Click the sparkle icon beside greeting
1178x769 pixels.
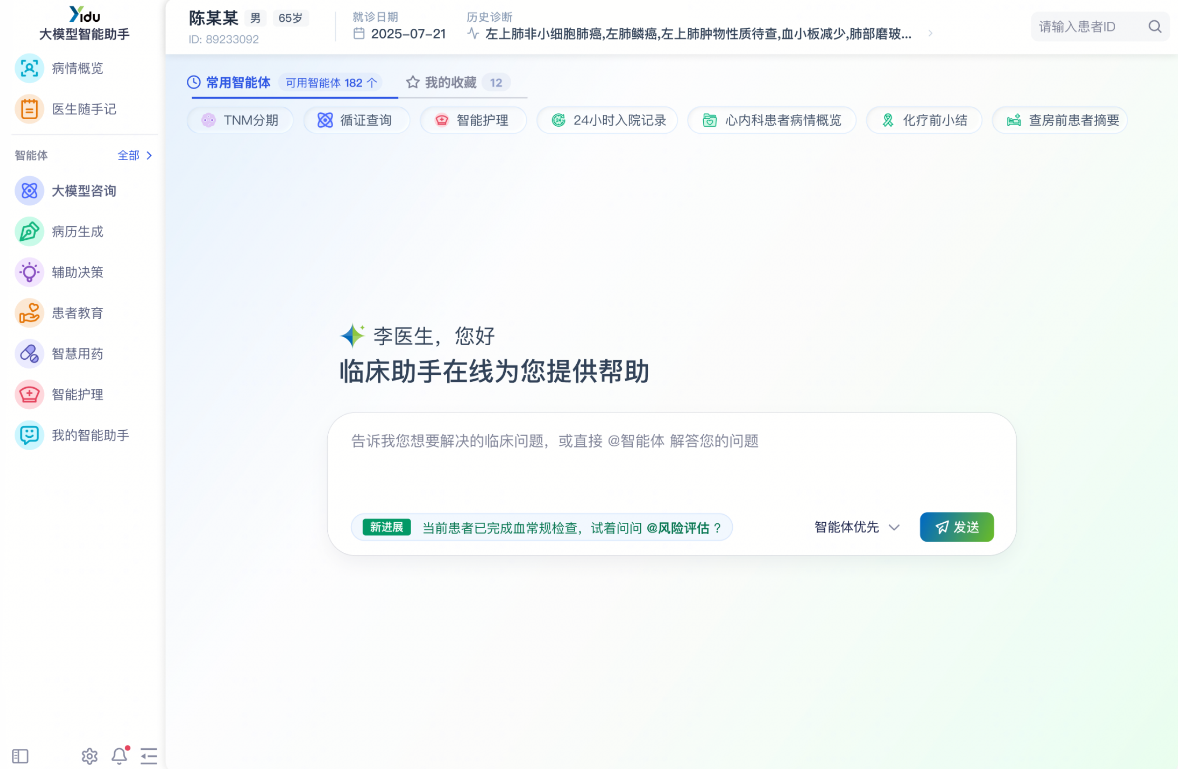pos(352,335)
